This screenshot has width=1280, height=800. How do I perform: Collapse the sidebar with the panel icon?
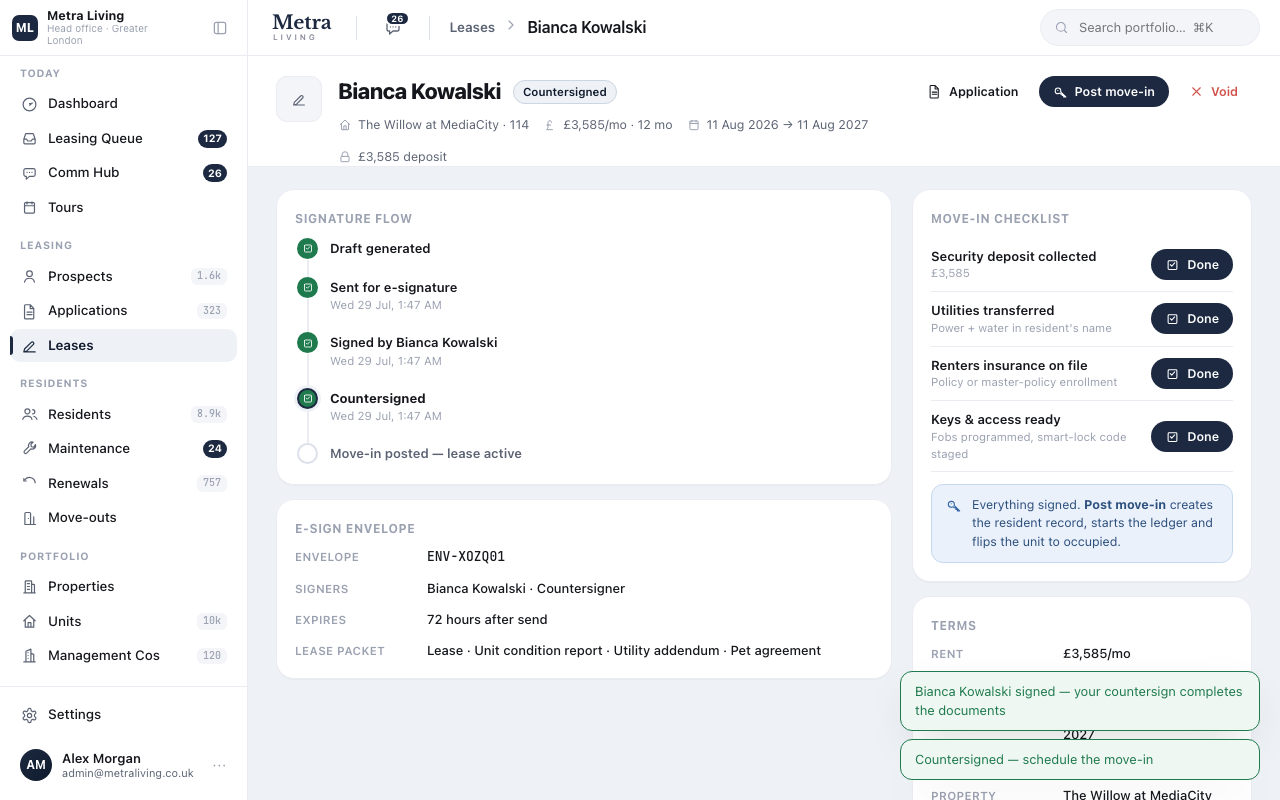(220, 28)
